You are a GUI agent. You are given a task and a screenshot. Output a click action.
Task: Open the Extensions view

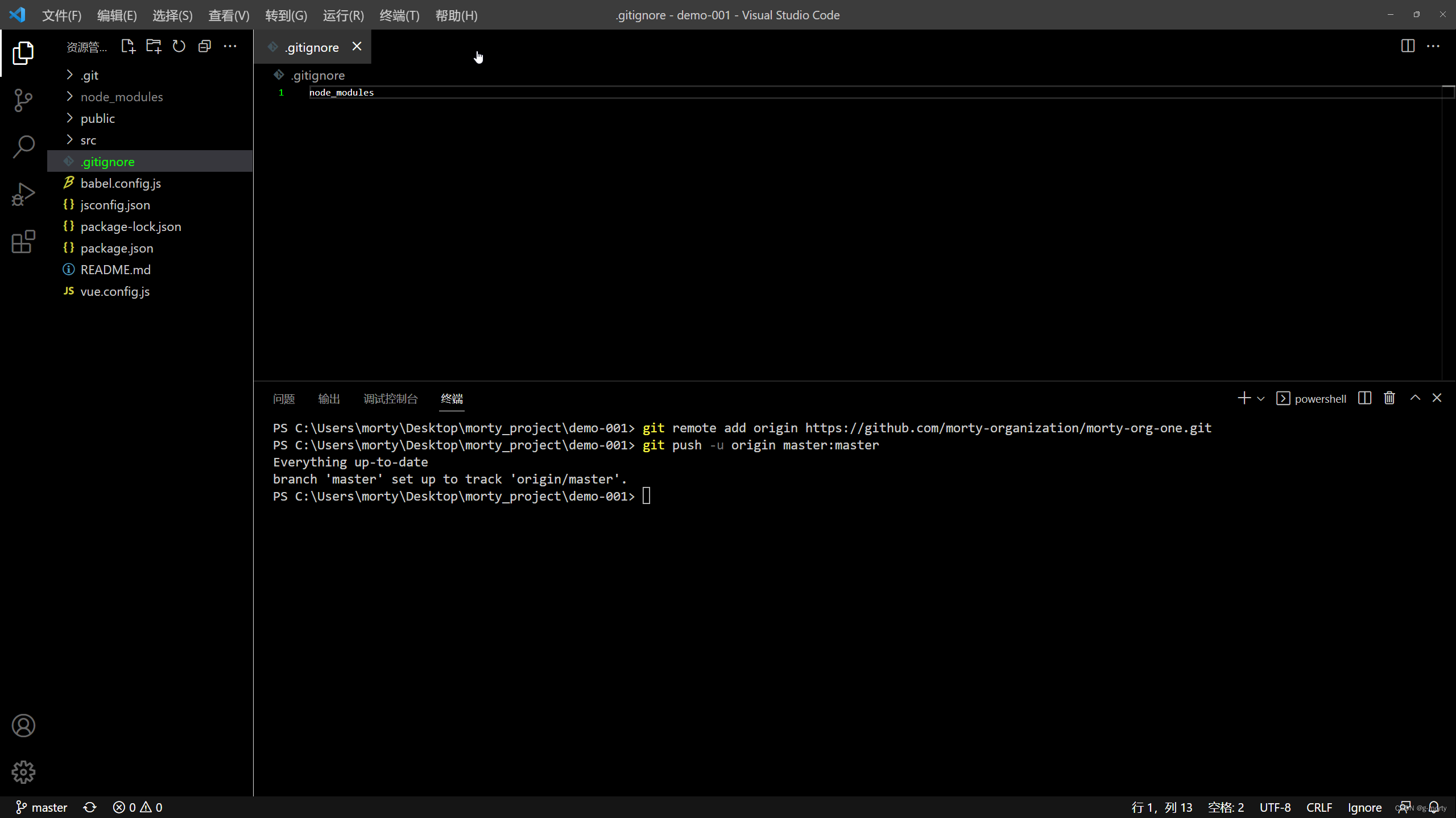(x=23, y=242)
